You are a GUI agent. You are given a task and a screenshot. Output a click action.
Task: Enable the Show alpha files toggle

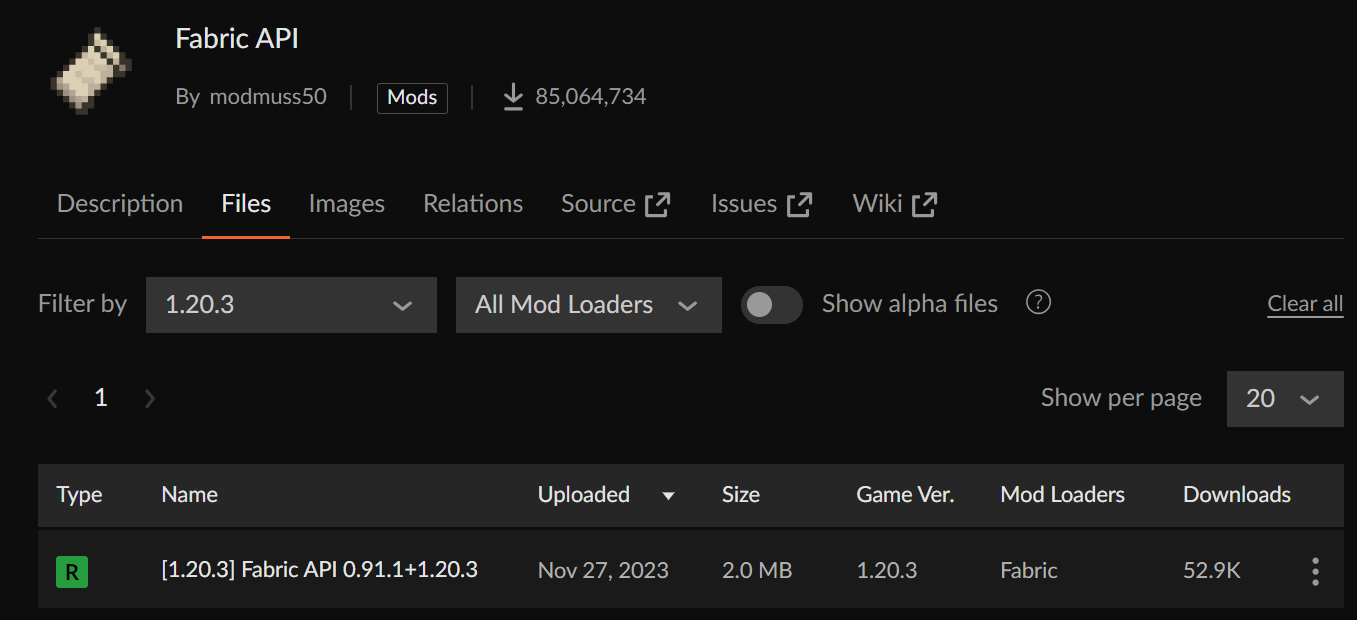pos(771,305)
